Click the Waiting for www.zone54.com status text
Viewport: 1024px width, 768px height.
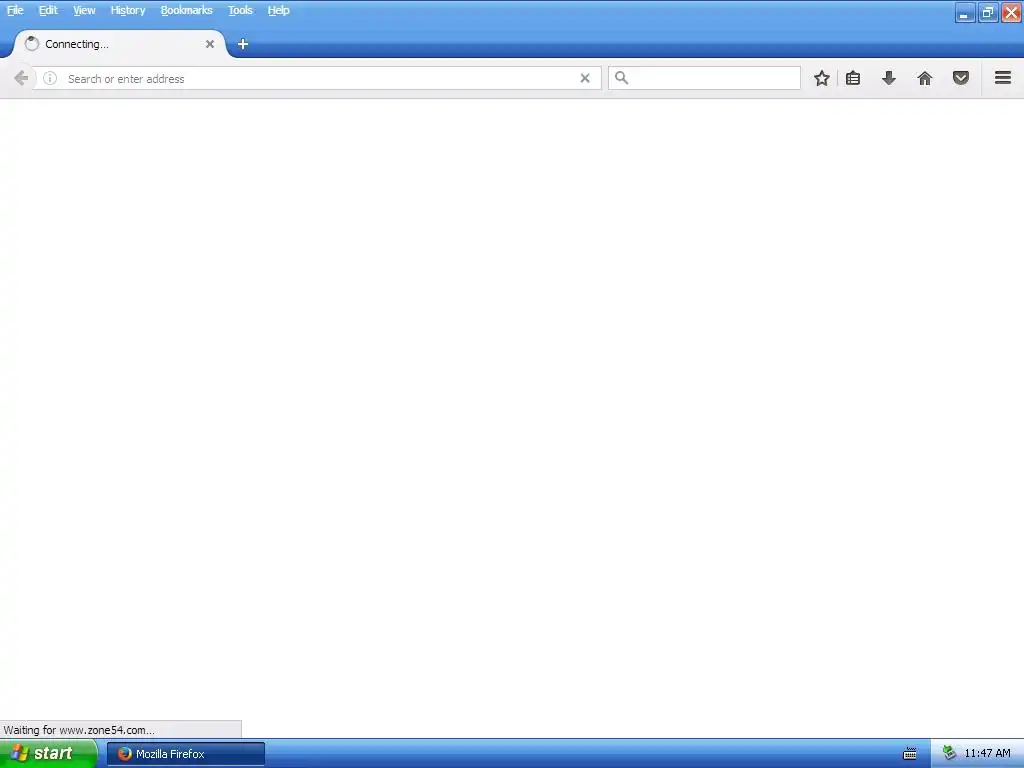79,730
